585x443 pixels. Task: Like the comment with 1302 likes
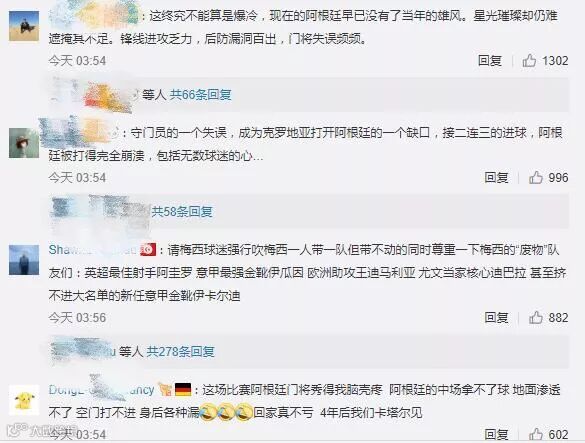[529, 60]
